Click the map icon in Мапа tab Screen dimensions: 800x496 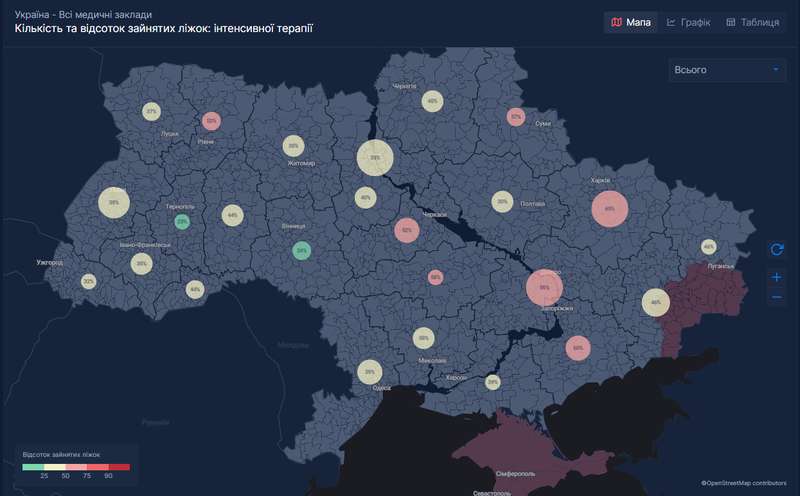616,22
